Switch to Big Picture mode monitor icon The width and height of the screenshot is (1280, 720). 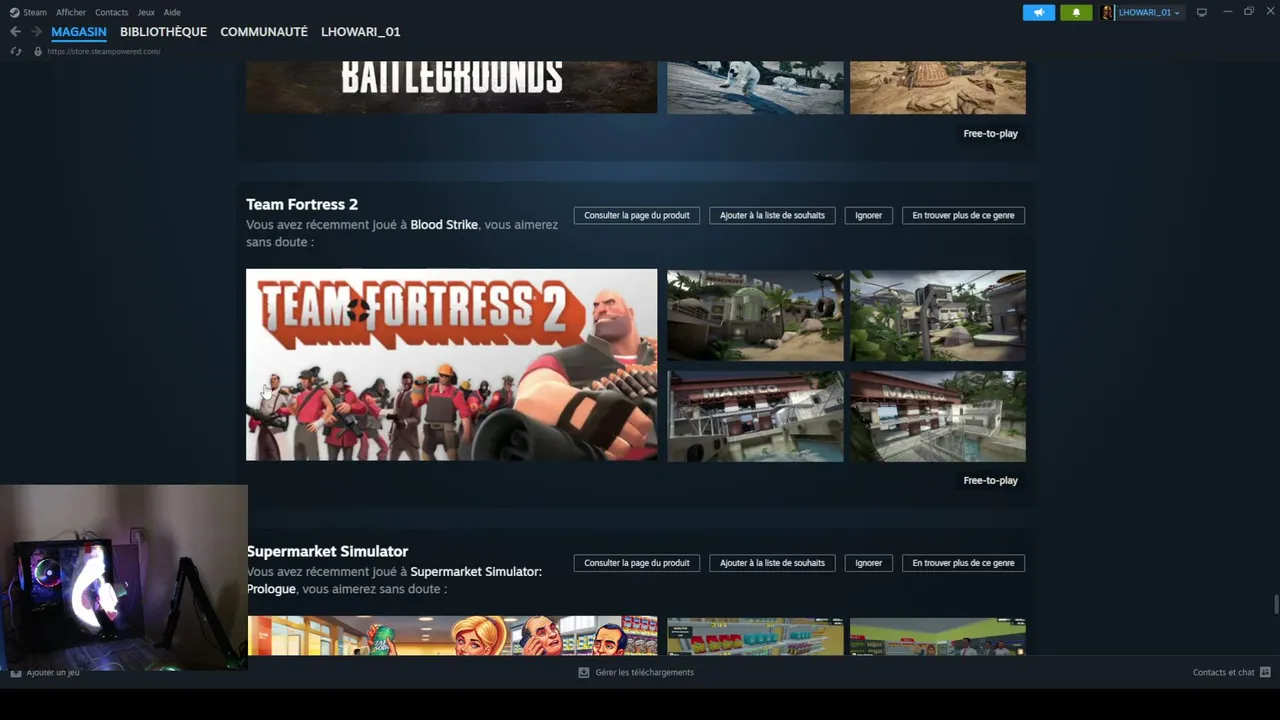(x=1202, y=12)
